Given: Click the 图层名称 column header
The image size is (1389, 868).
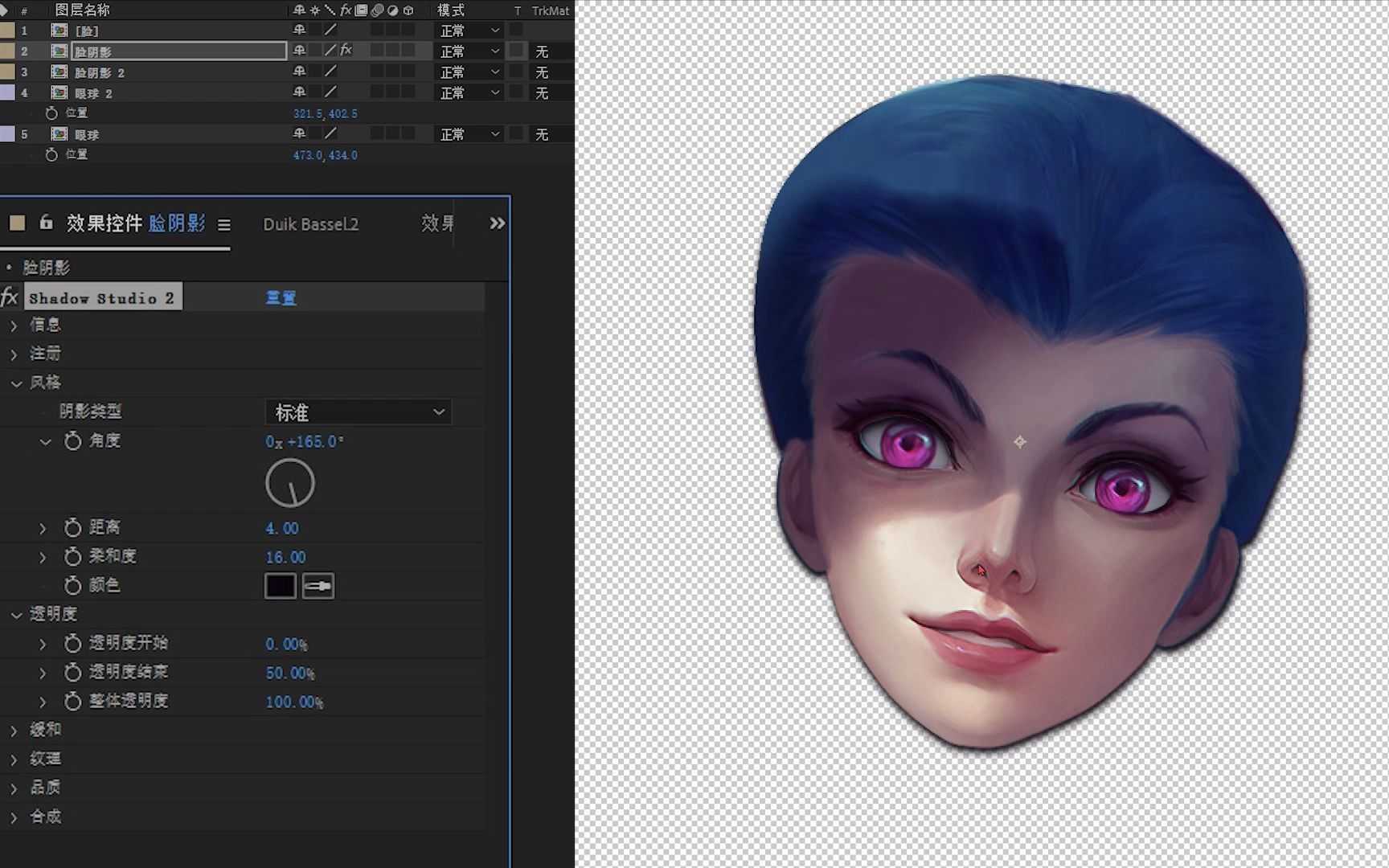Looking at the screenshot, I should (x=82, y=10).
